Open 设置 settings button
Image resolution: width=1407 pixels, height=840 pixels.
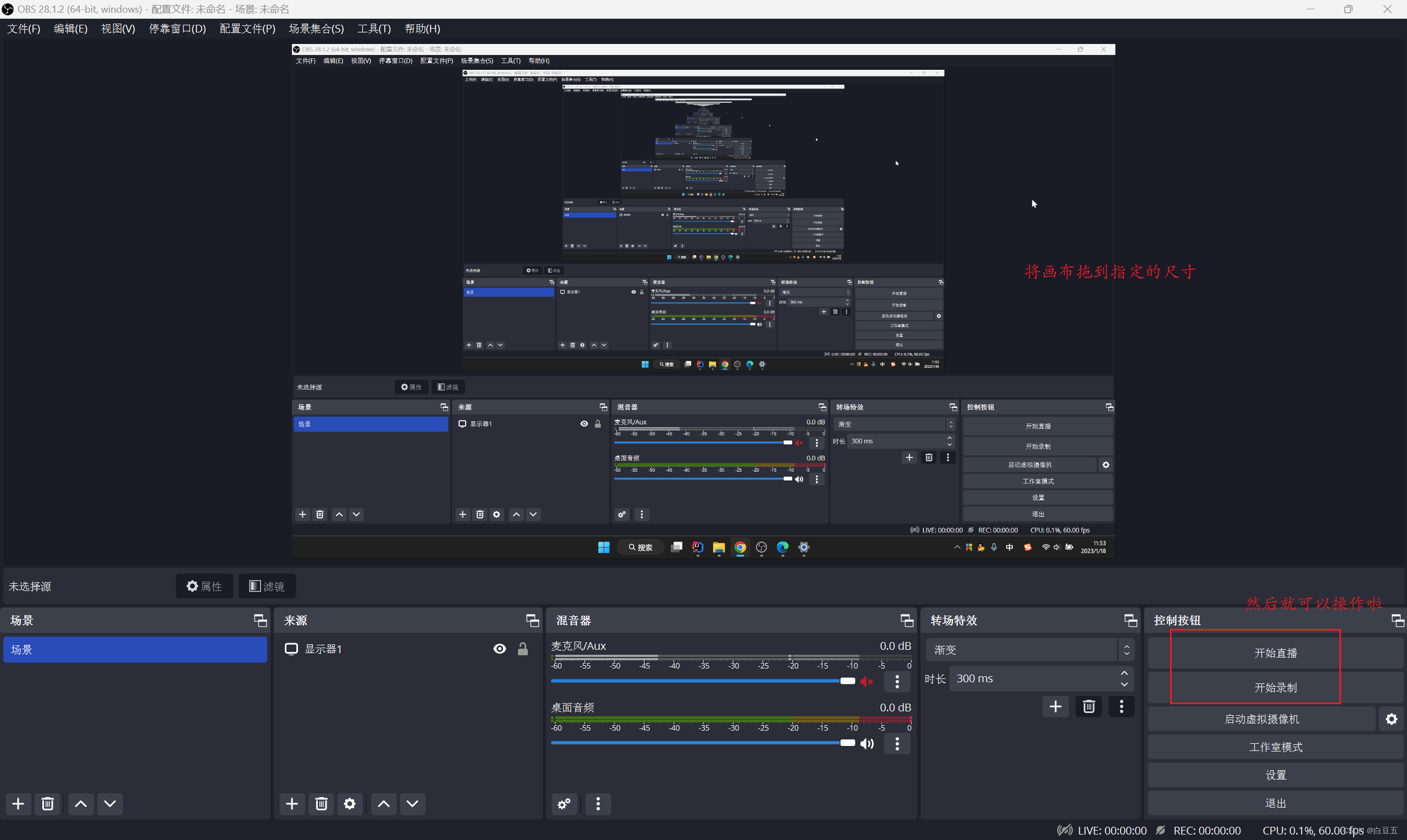click(1276, 775)
